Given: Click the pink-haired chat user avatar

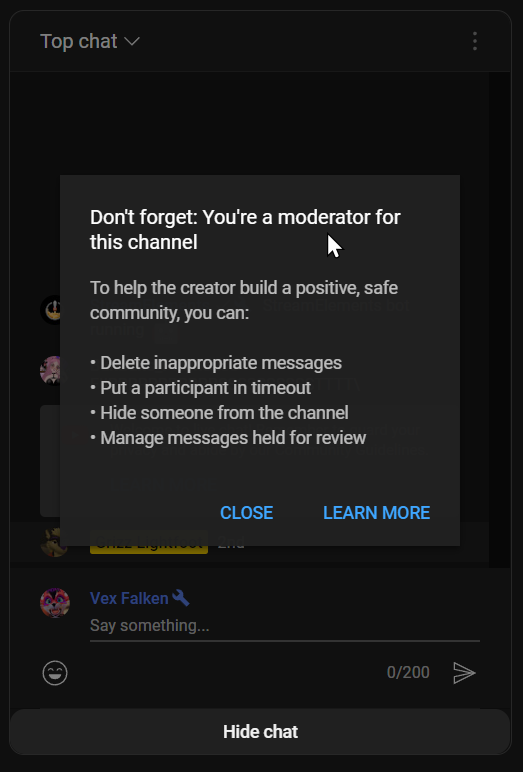Looking at the screenshot, I should click(x=50, y=370).
